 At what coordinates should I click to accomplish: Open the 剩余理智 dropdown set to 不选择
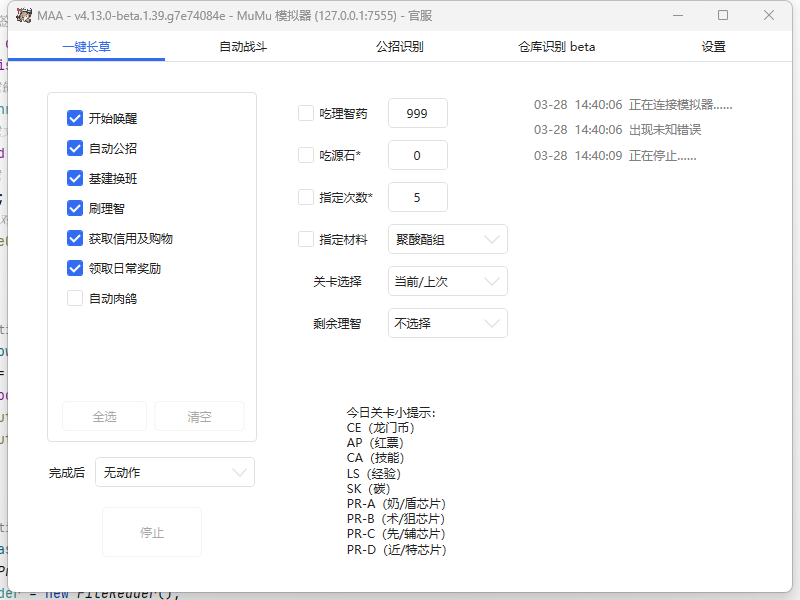448,323
